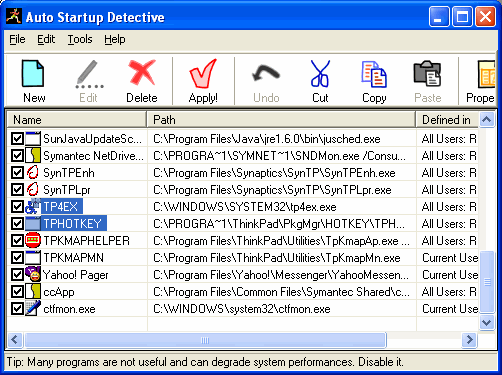Click the Yahoo! Pager smiley icon
This screenshot has height=375, width=502.
pos(33,274)
